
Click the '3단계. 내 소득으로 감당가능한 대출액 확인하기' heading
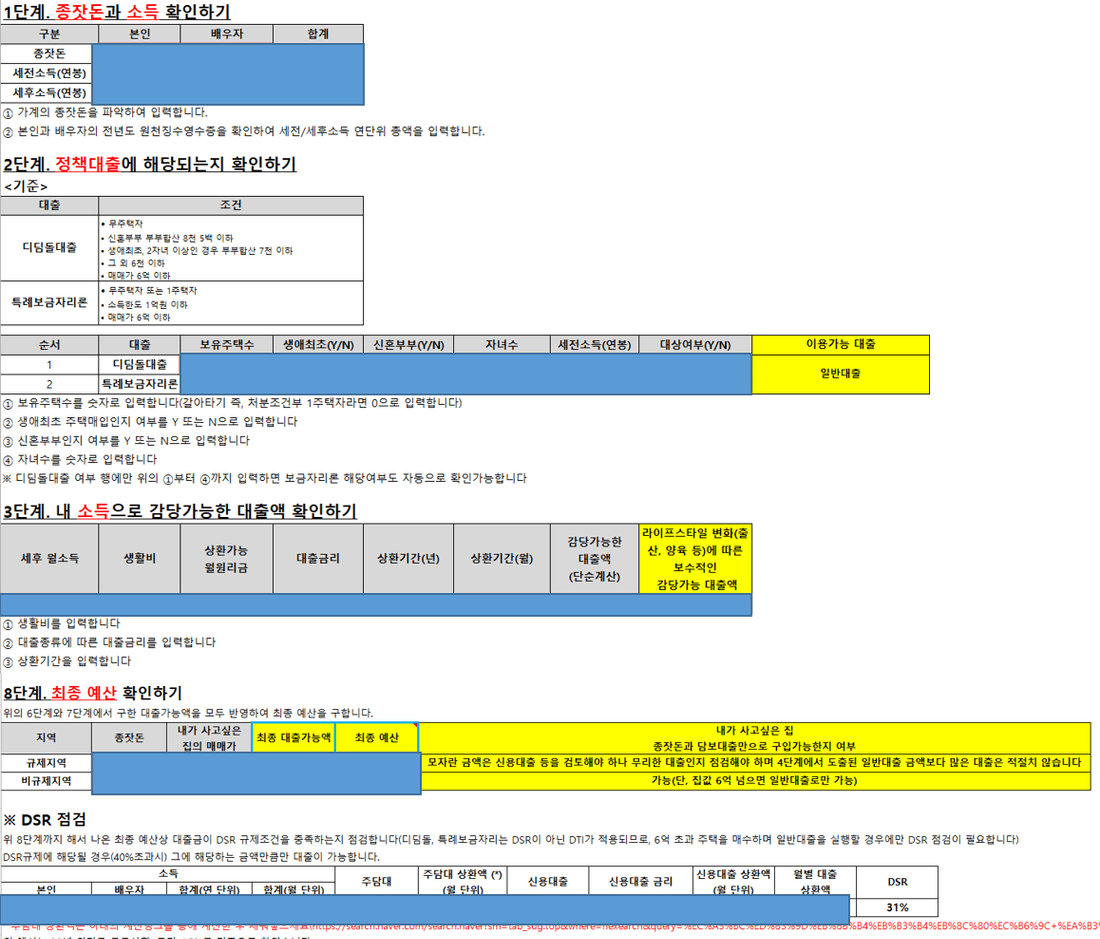(180, 511)
